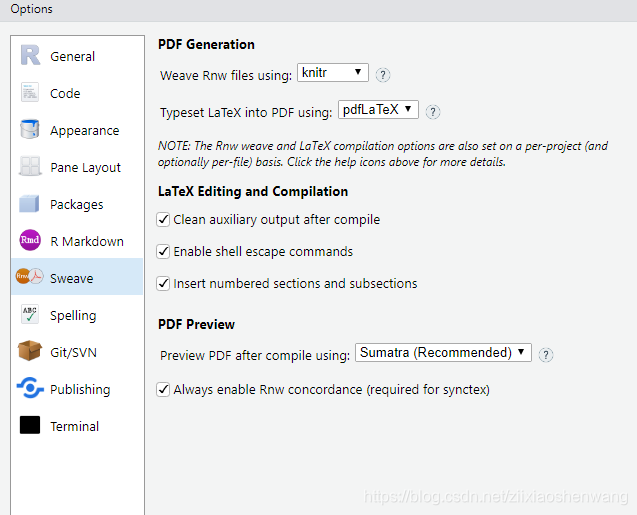
Task: Switch to the Terminal options section
Action: tap(74, 426)
